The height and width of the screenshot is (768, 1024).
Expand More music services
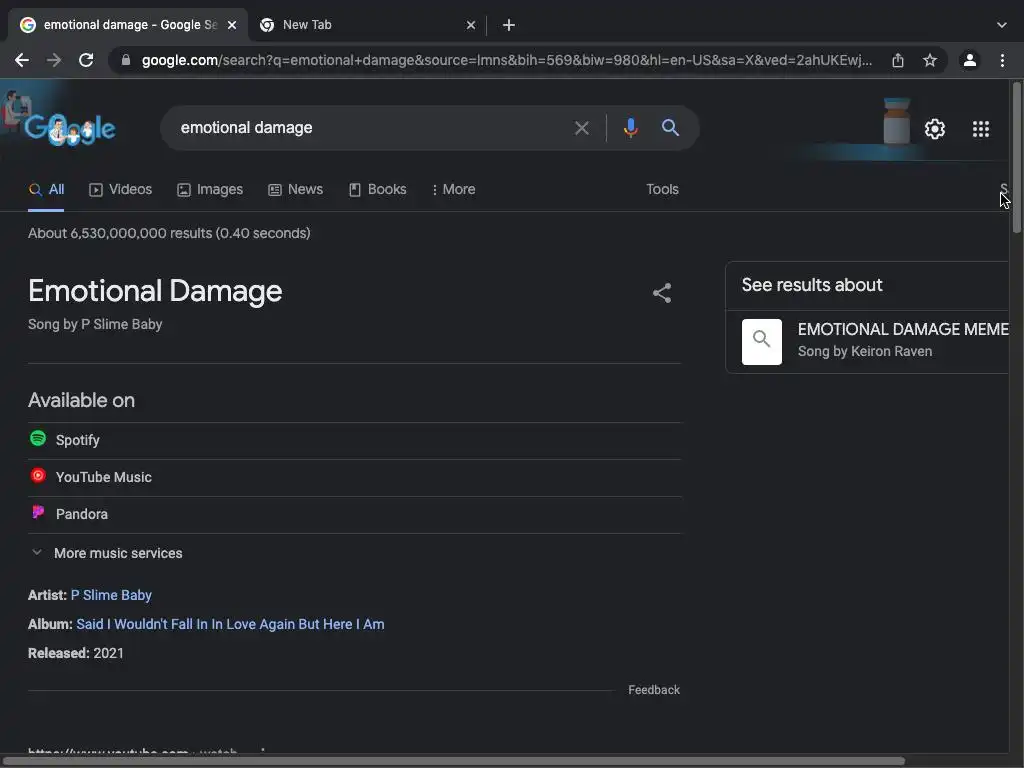click(x=106, y=553)
